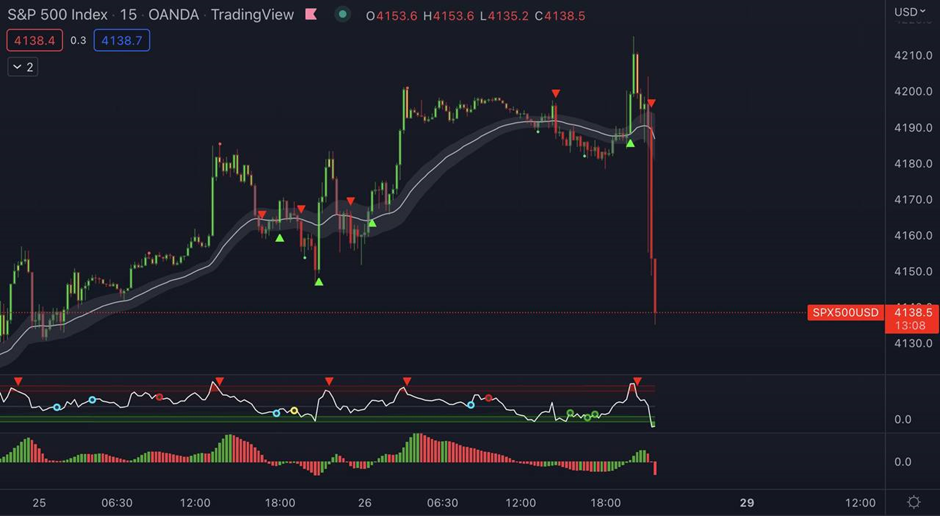Click the green buy arrow at the 4147 low
Viewport: 940px width, 516px height.
click(x=319, y=282)
